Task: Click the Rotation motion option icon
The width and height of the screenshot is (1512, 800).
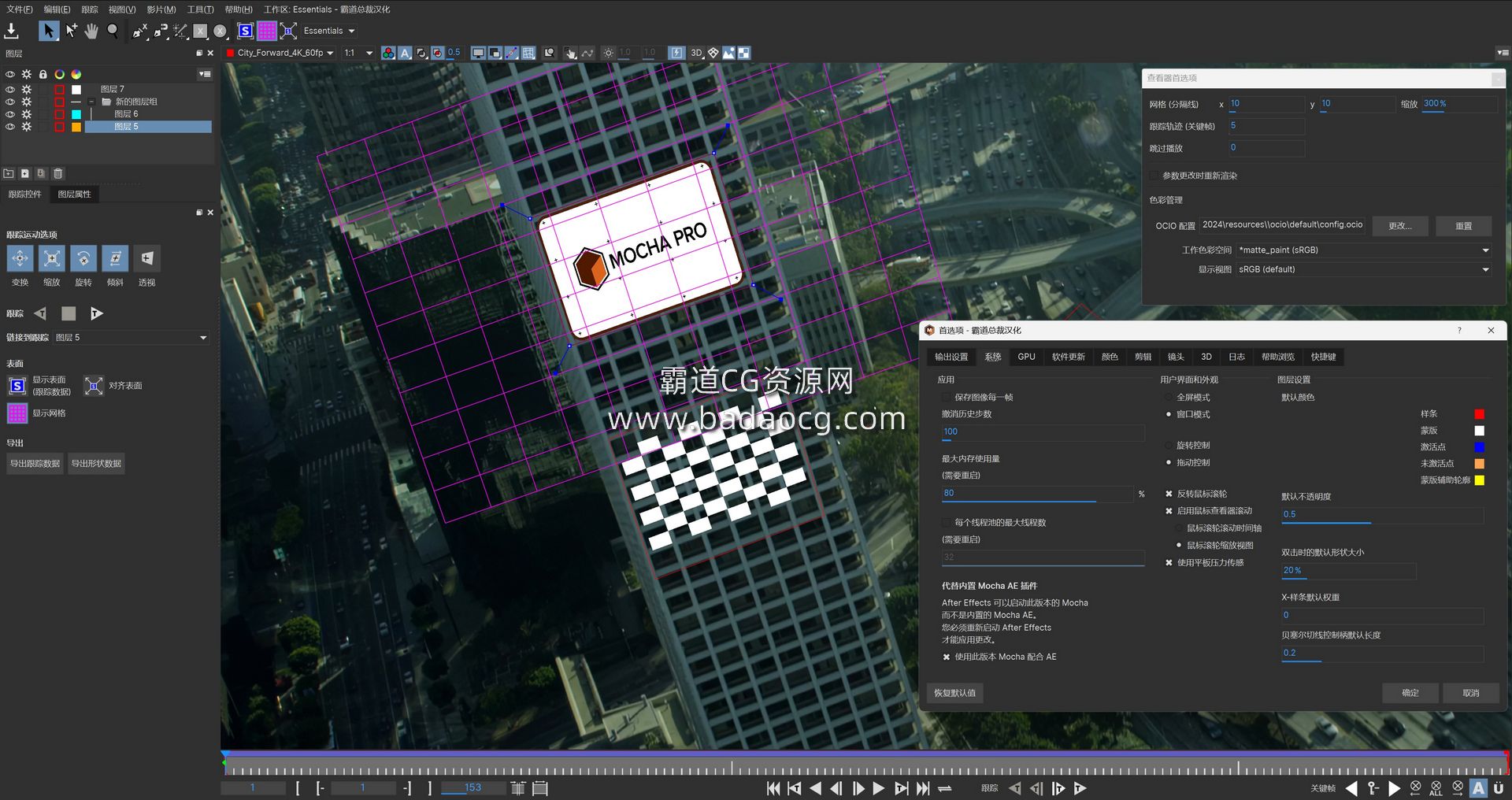Action: (x=83, y=258)
